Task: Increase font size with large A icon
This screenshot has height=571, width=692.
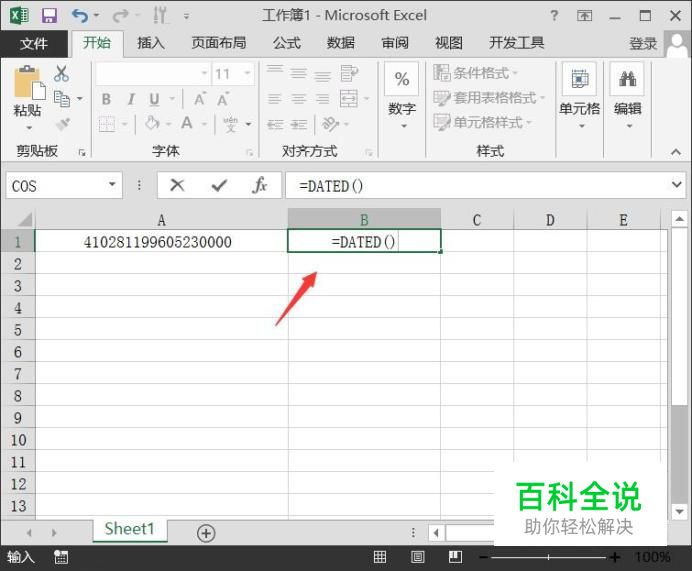Action: click(199, 99)
